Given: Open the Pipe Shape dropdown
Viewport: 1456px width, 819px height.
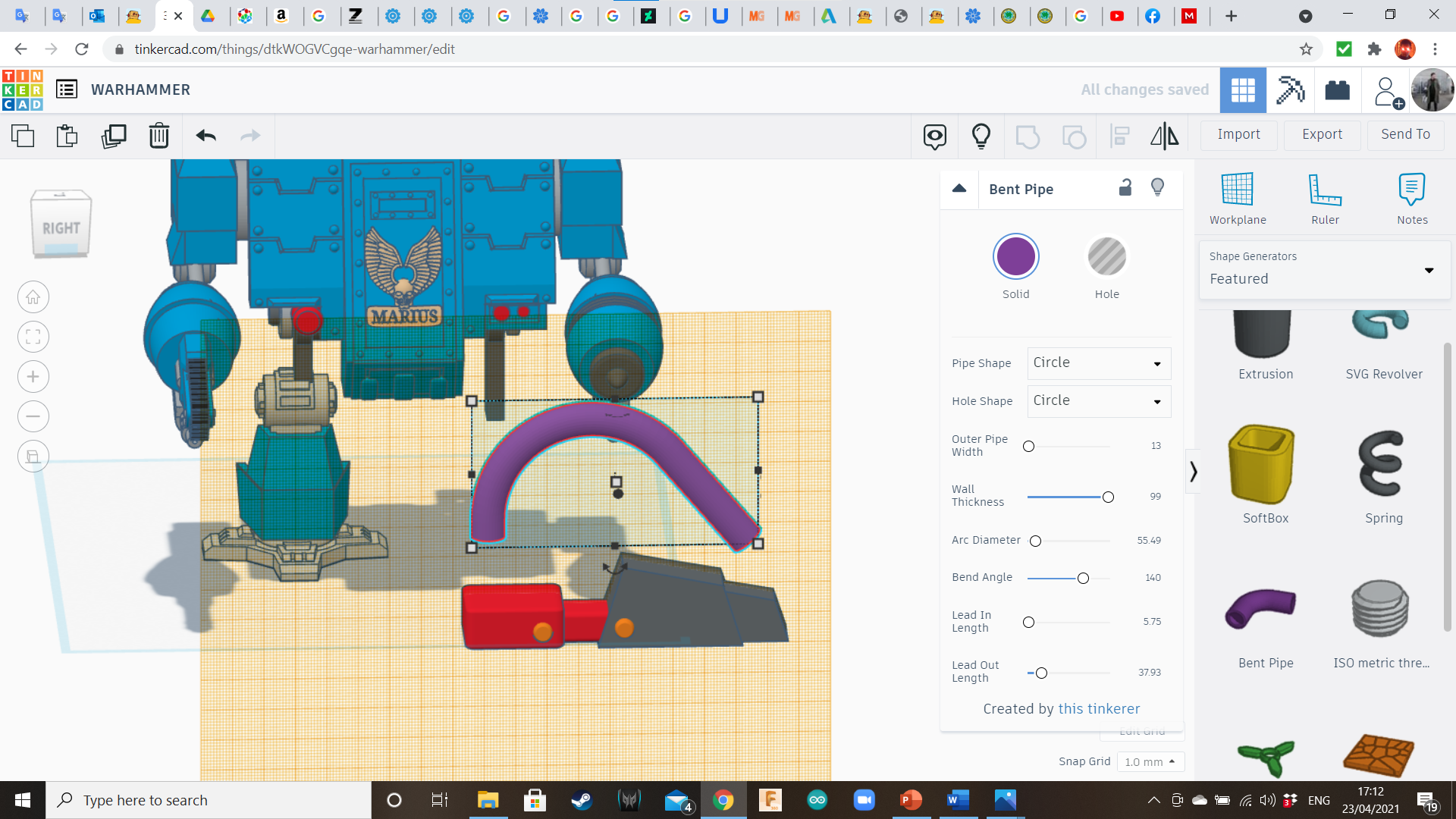Looking at the screenshot, I should click(1099, 363).
